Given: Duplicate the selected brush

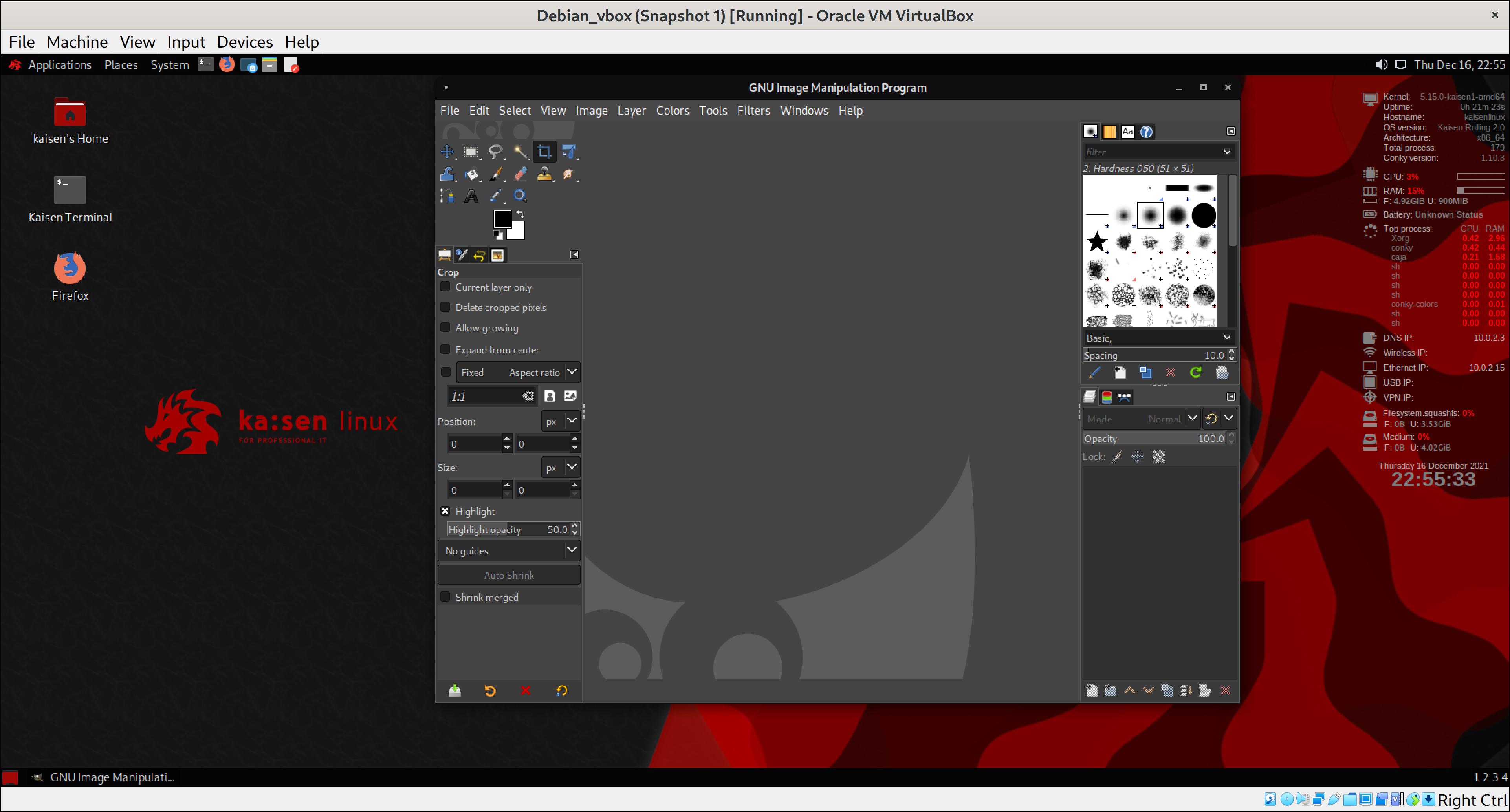Looking at the screenshot, I should [1145, 373].
